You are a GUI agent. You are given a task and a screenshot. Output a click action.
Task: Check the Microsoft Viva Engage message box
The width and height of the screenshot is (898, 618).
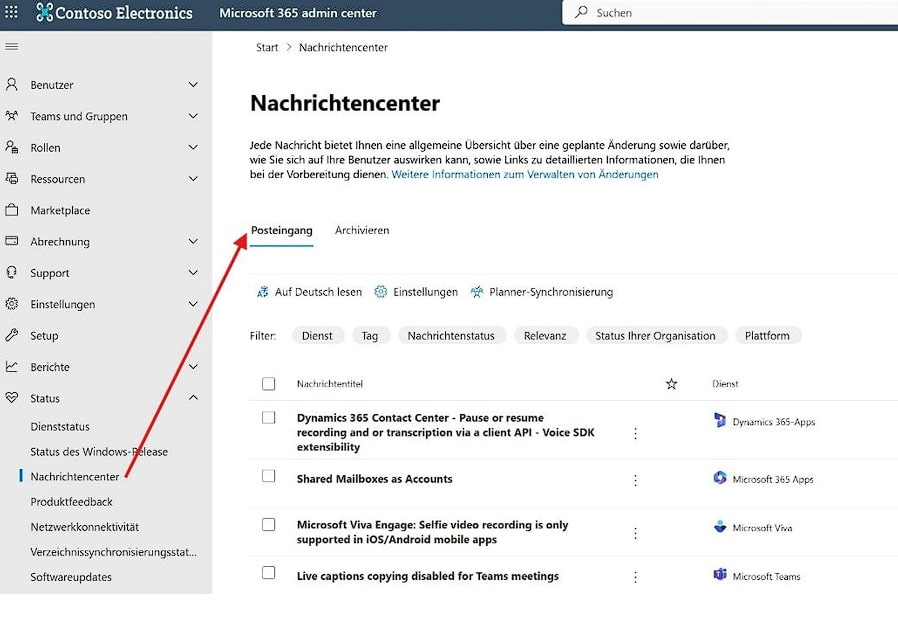pyautogui.click(x=269, y=525)
